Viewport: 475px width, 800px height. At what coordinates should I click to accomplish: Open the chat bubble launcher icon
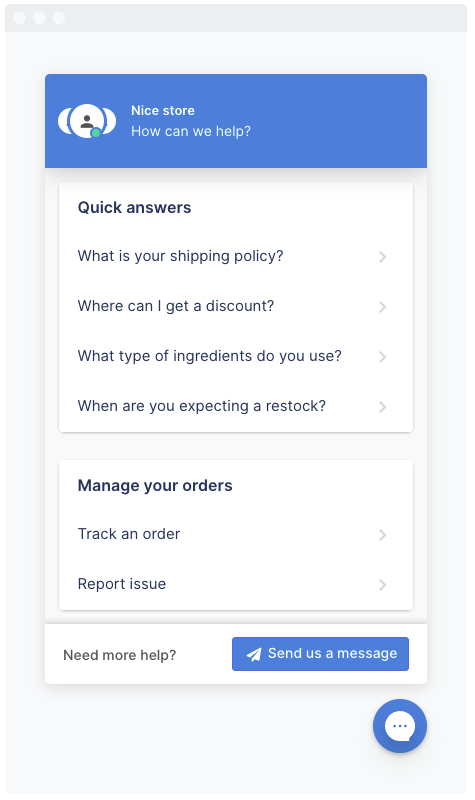tap(399, 726)
